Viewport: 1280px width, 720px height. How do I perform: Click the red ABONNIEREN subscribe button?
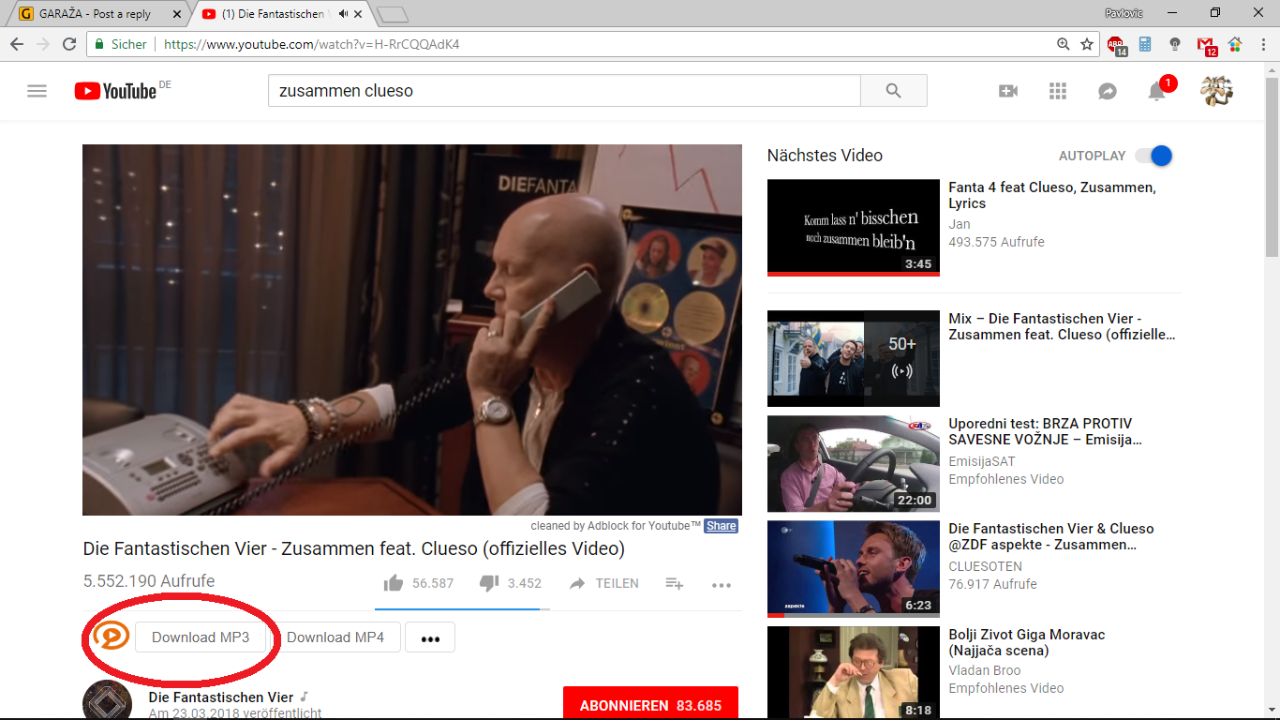coord(650,704)
